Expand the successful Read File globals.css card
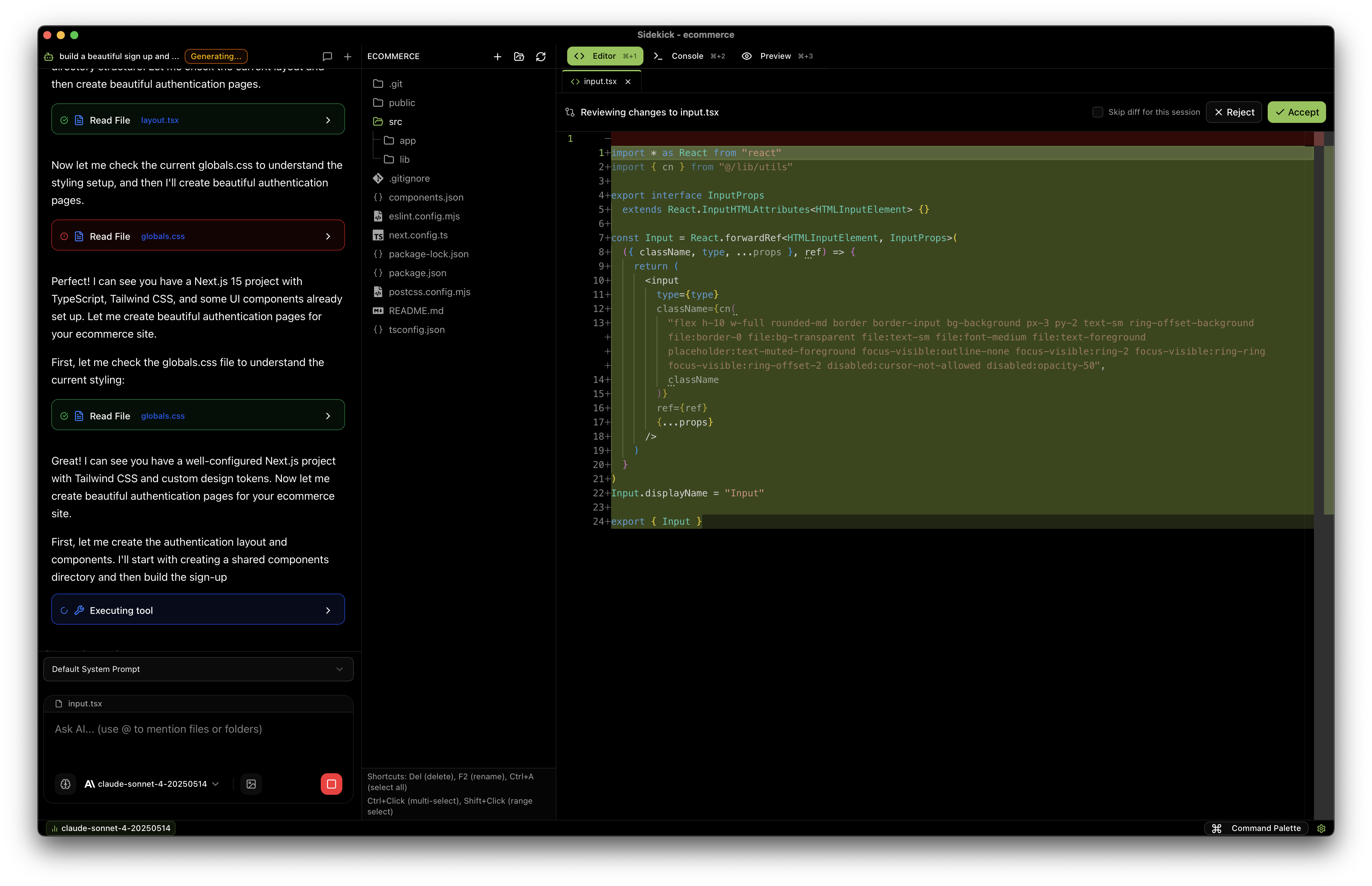The image size is (1372, 886). click(198, 415)
